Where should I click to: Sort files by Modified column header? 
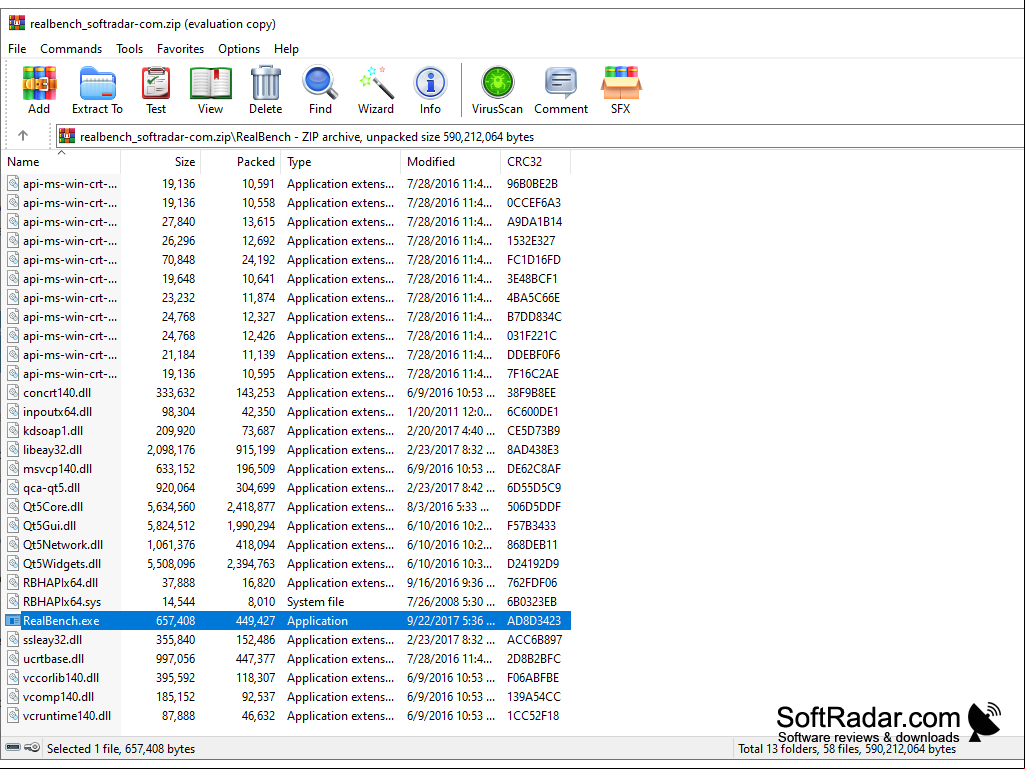click(450, 162)
